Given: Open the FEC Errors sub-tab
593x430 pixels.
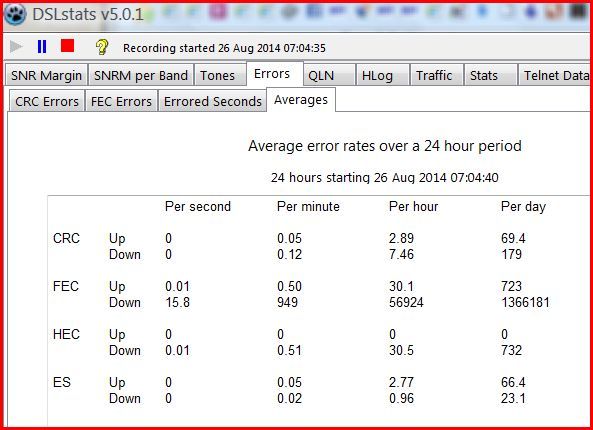Looking at the screenshot, I should pyautogui.click(x=121, y=101).
